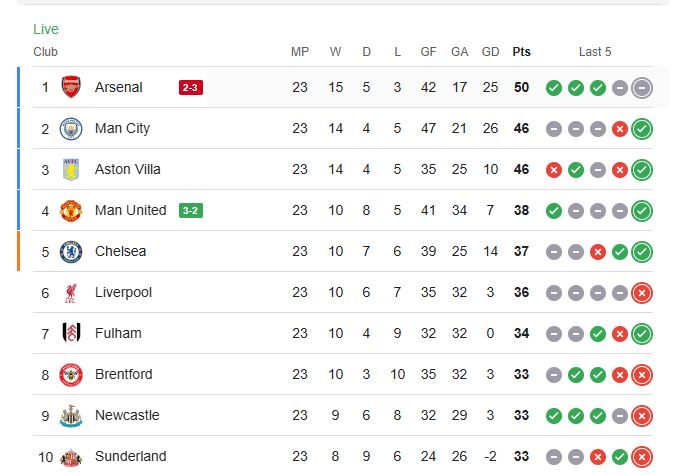The height and width of the screenshot is (475, 686).
Task: Click the Liverpool crest icon
Action: point(71,292)
